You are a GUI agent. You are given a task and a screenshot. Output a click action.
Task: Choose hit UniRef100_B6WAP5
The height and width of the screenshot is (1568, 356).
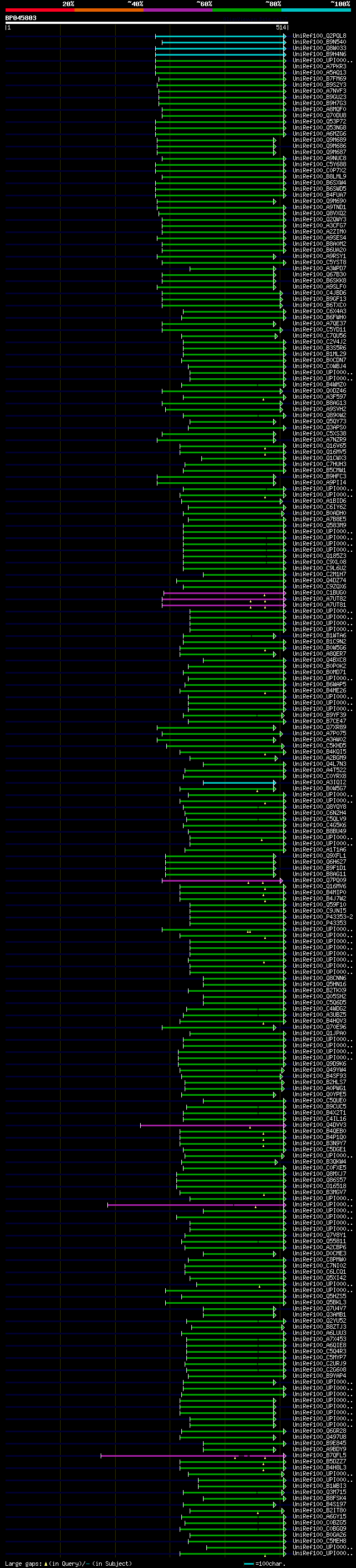coord(319,685)
